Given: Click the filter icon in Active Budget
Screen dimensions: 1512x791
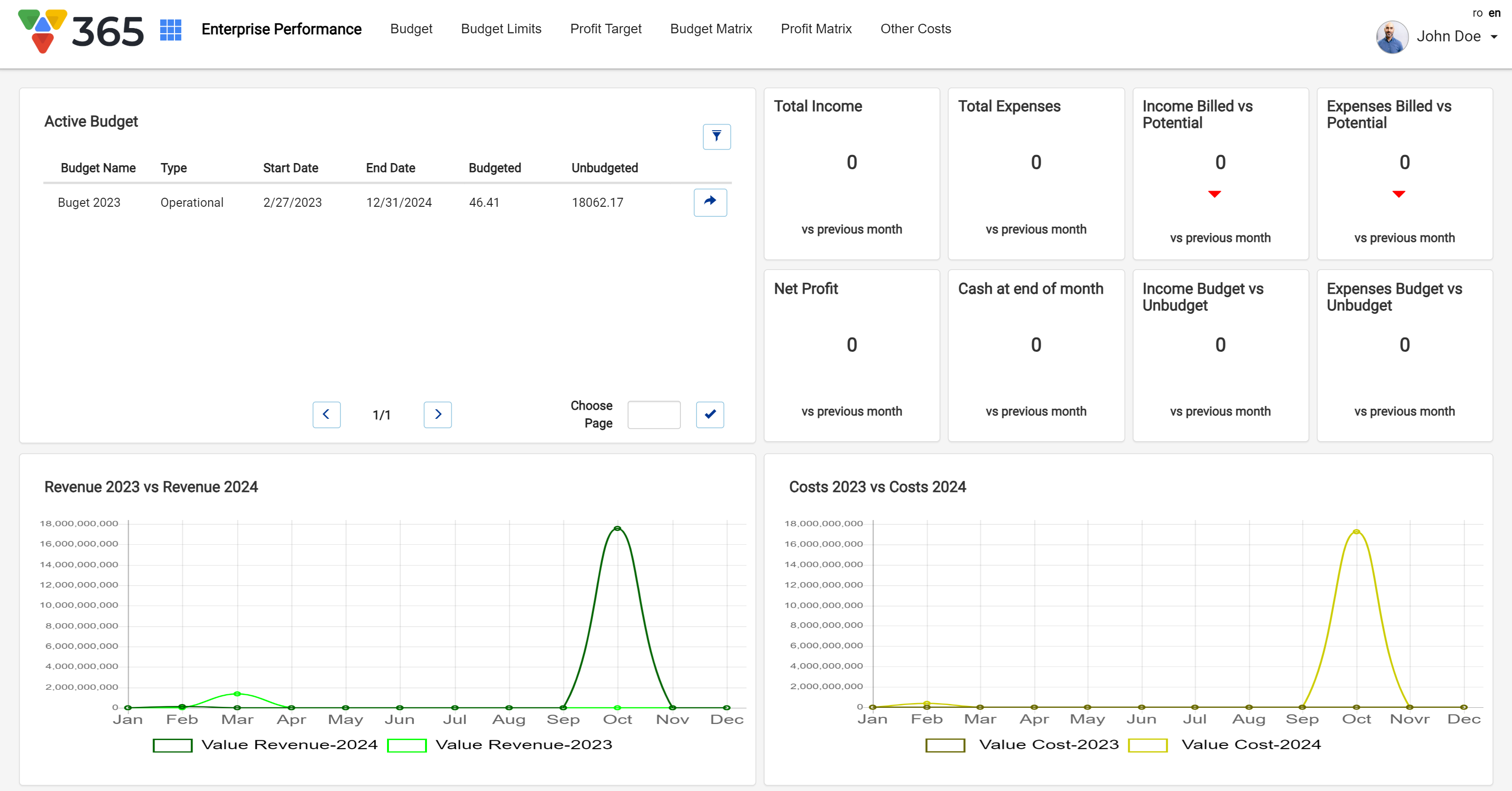Looking at the screenshot, I should click(716, 137).
